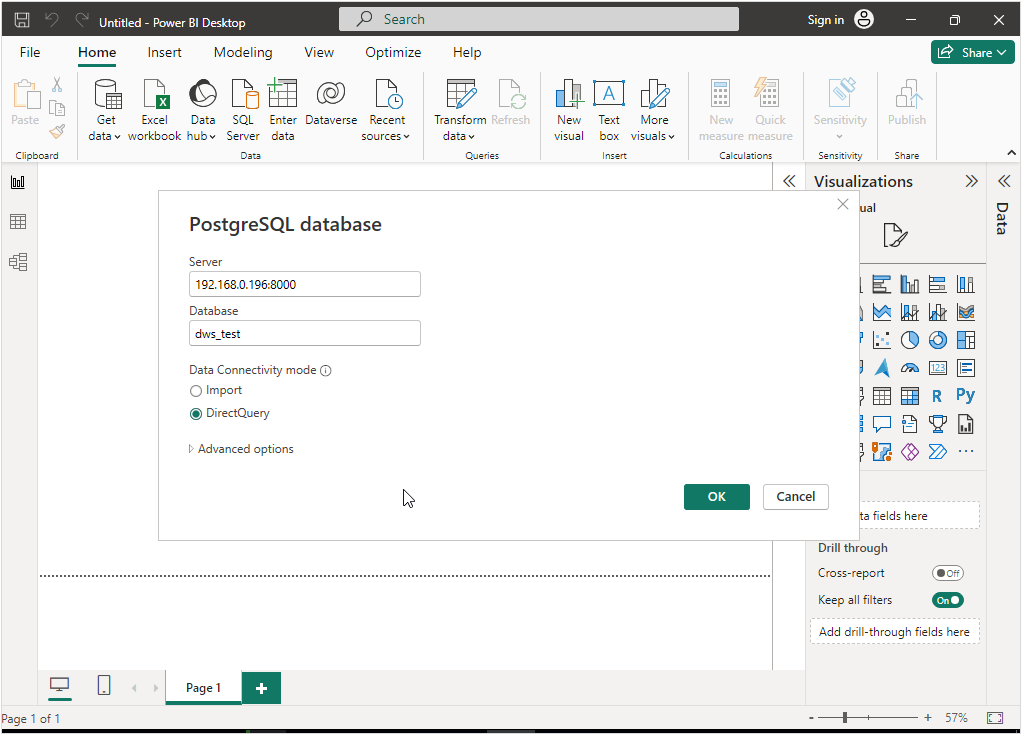This screenshot has height=735, width=1023.
Task: Switch to the Optimize ribbon tab
Action: (393, 52)
